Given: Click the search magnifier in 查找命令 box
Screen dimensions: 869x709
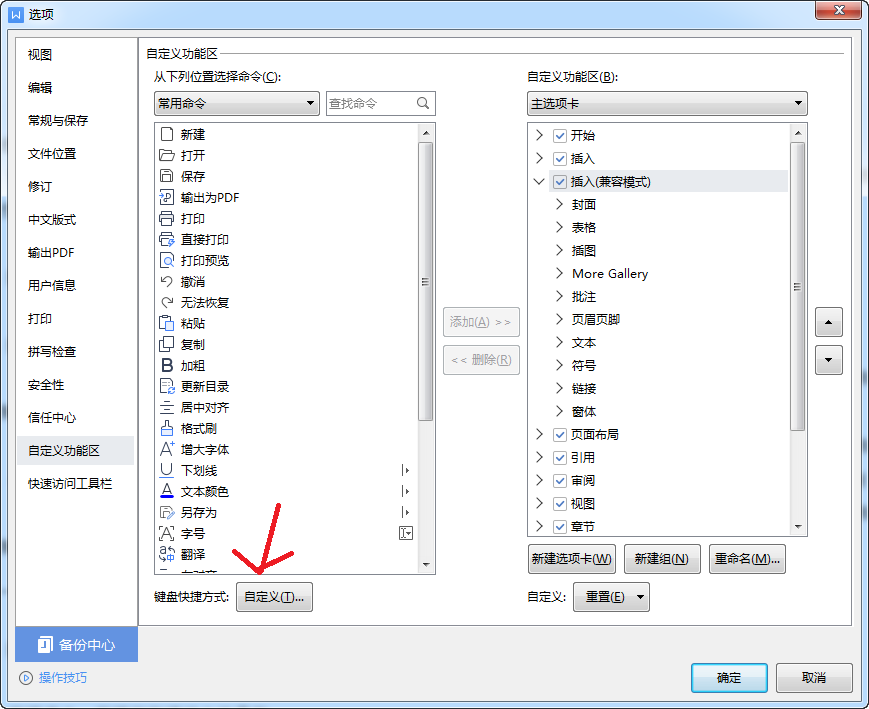Looking at the screenshot, I should coord(423,103).
